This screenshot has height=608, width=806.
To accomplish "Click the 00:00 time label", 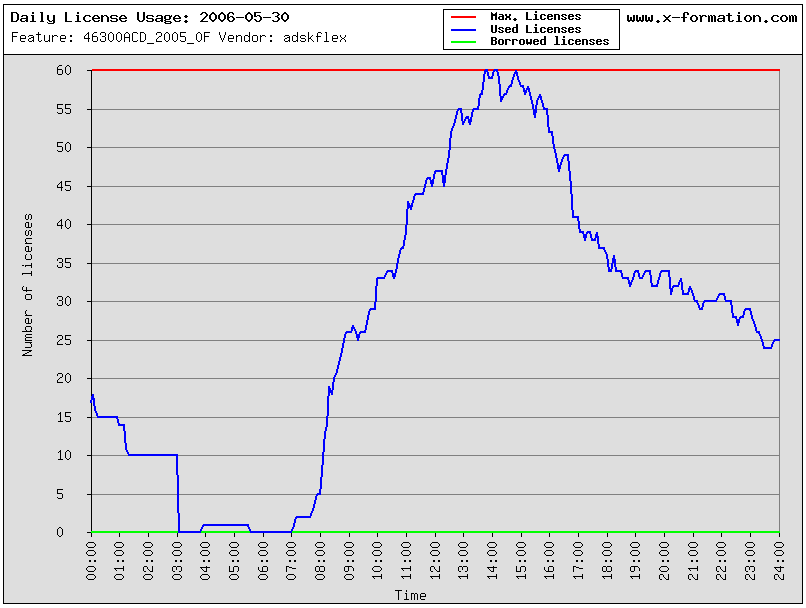I will pos(91,561).
